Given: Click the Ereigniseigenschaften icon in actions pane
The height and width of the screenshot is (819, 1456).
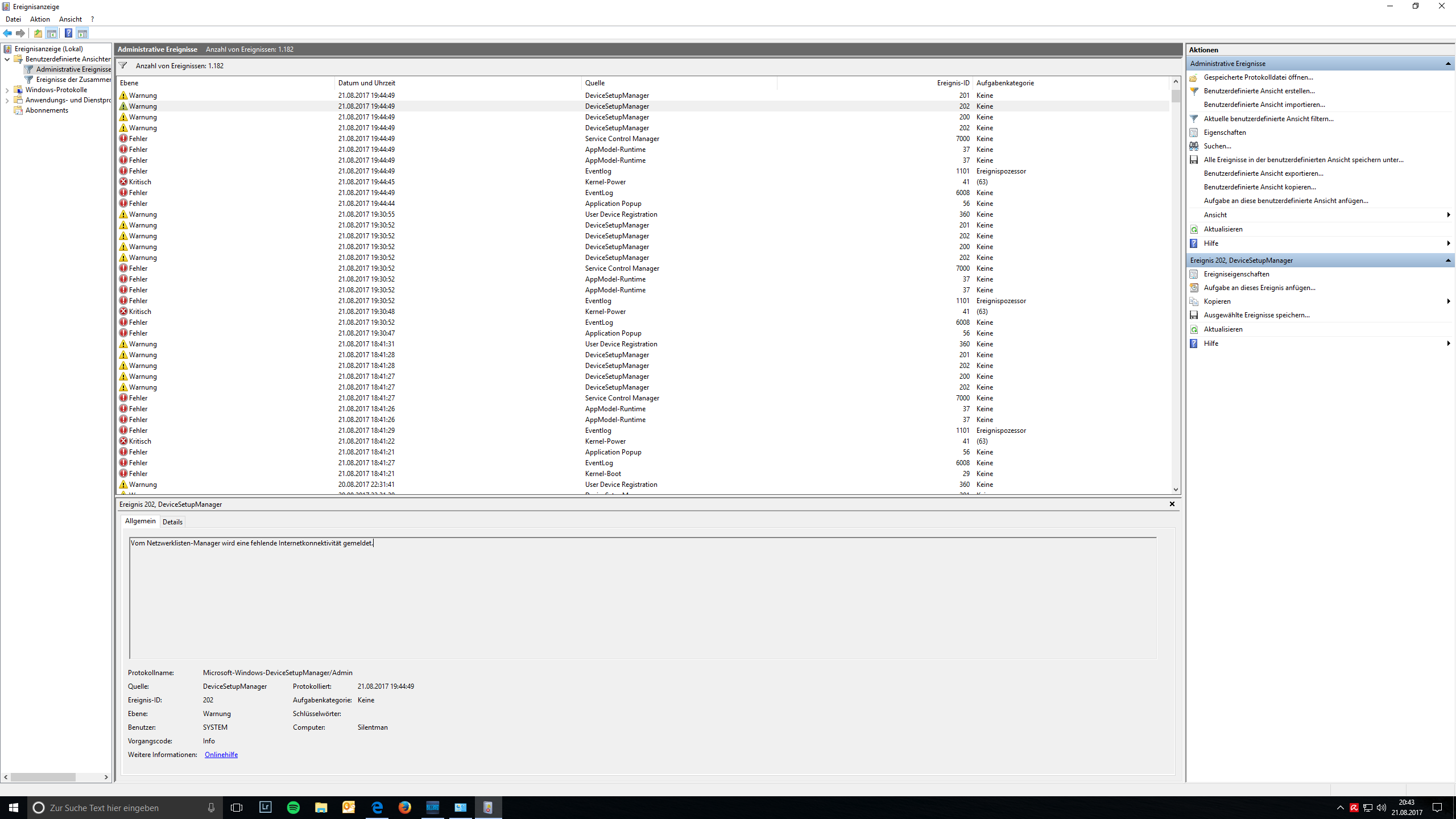Looking at the screenshot, I should (x=1194, y=274).
